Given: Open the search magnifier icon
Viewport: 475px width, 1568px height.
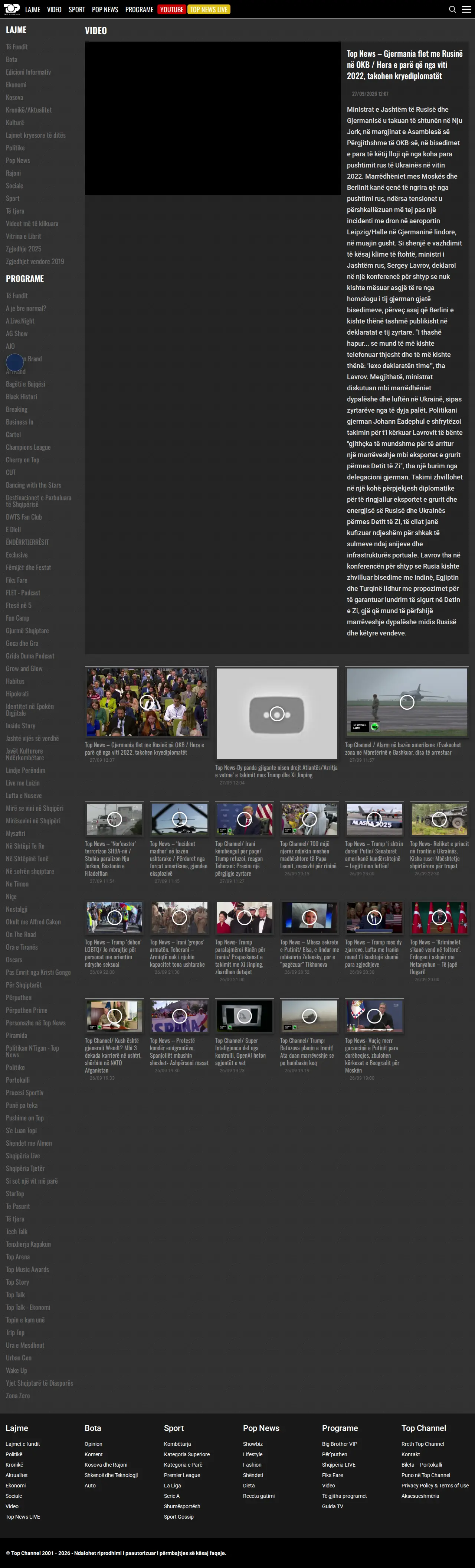Looking at the screenshot, I should pyautogui.click(x=452, y=9).
